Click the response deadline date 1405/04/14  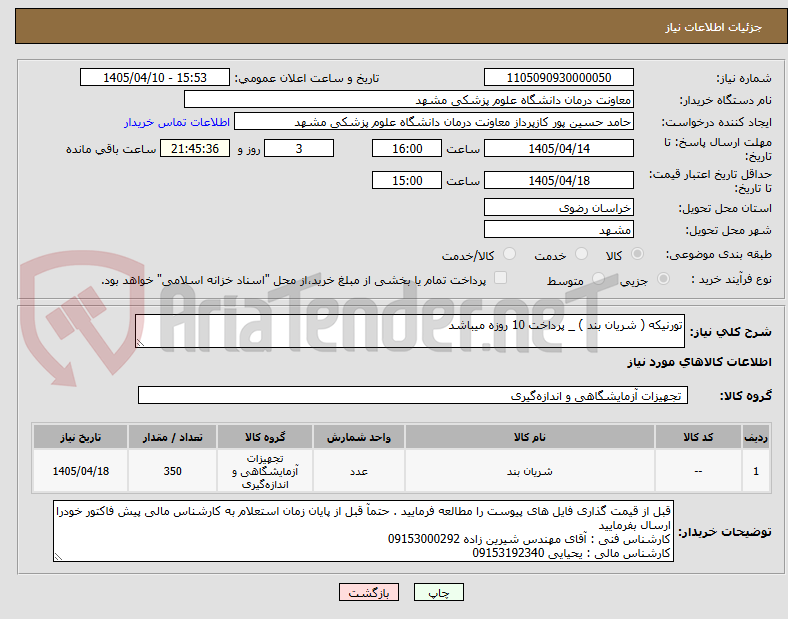[558, 149]
